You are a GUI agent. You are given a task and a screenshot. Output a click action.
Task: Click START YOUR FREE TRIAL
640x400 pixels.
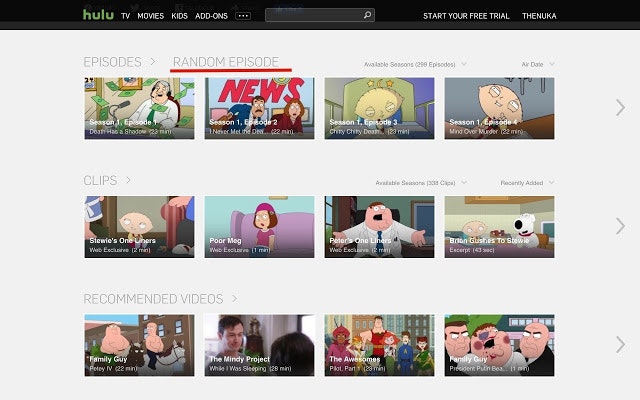click(x=466, y=16)
